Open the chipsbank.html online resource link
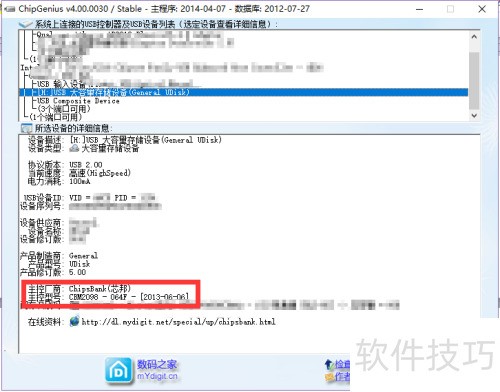Screen dimensions: 500x392 [x=178, y=322]
